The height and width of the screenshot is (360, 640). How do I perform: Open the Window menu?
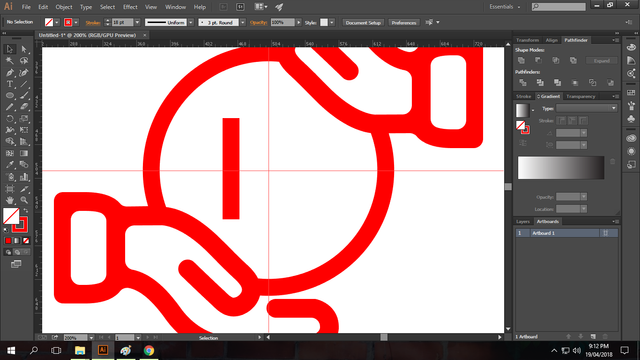(175, 7)
